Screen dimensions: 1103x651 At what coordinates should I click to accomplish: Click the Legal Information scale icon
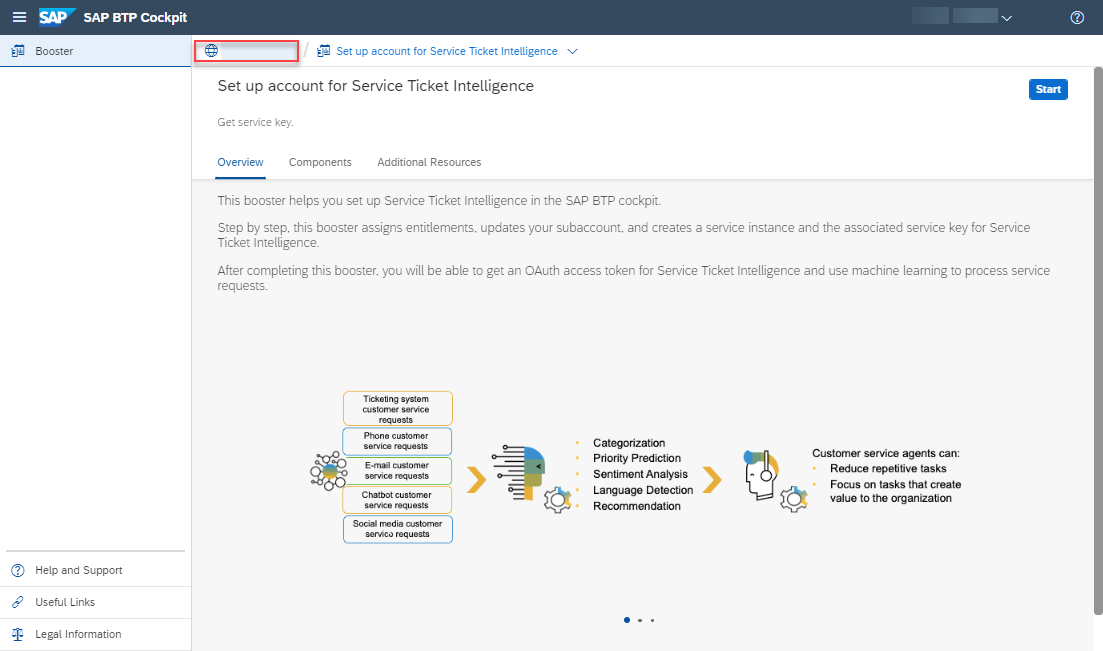click(18, 634)
